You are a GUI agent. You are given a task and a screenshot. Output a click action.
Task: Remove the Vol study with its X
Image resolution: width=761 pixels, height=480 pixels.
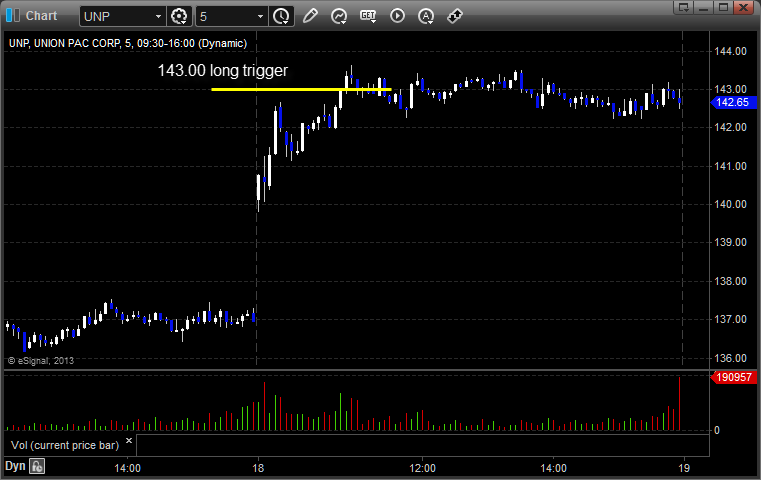tap(129, 441)
